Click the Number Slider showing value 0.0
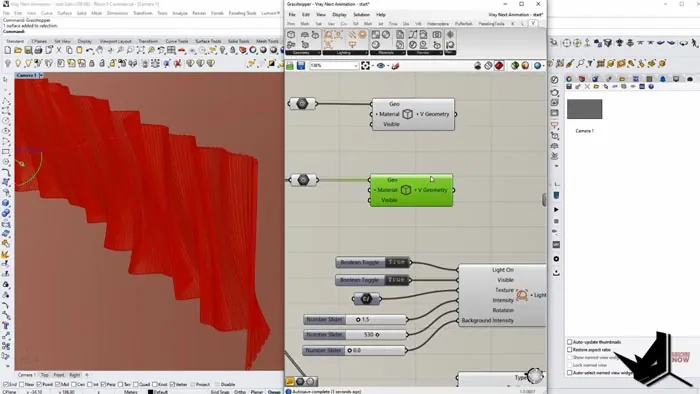The height and width of the screenshot is (394, 700). 355,350
